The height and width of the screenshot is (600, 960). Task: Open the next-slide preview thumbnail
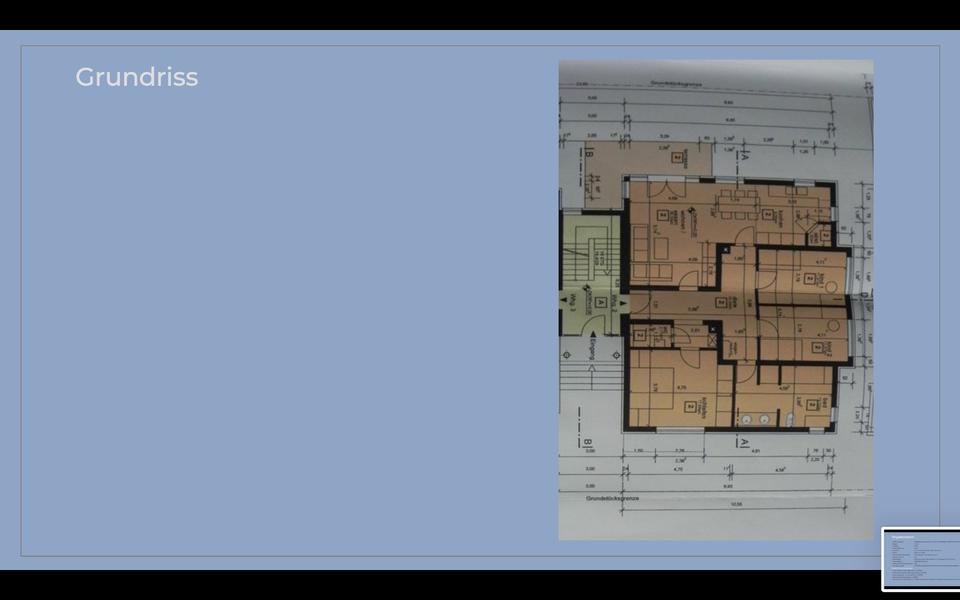(x=920, y=559)
